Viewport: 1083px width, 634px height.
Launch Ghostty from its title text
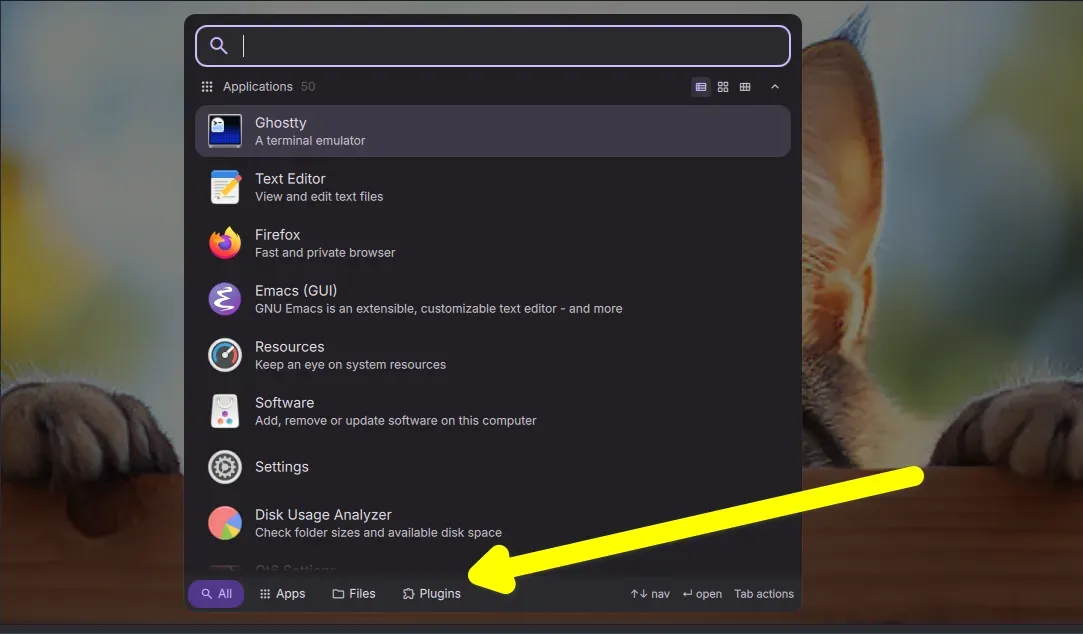point(280,123)
